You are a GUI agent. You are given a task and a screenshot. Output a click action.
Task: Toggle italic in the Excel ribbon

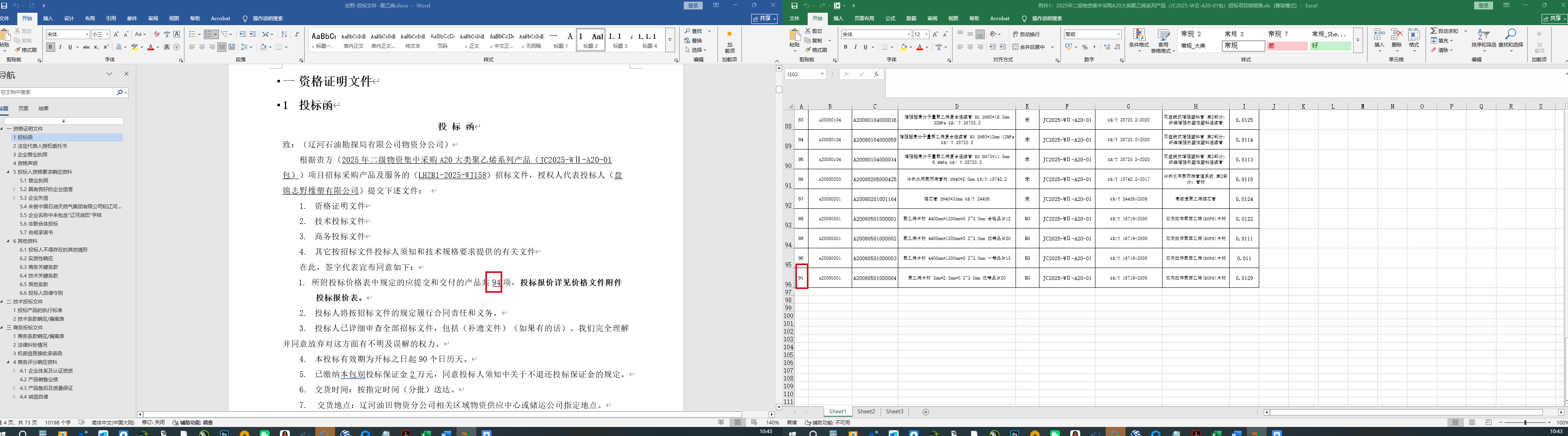(855, 47)
